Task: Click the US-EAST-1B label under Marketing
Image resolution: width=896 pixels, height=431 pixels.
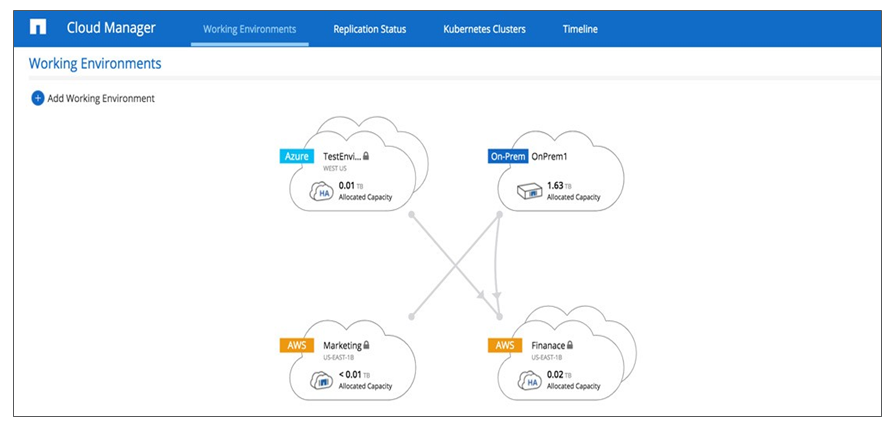Action: (339, 358)
